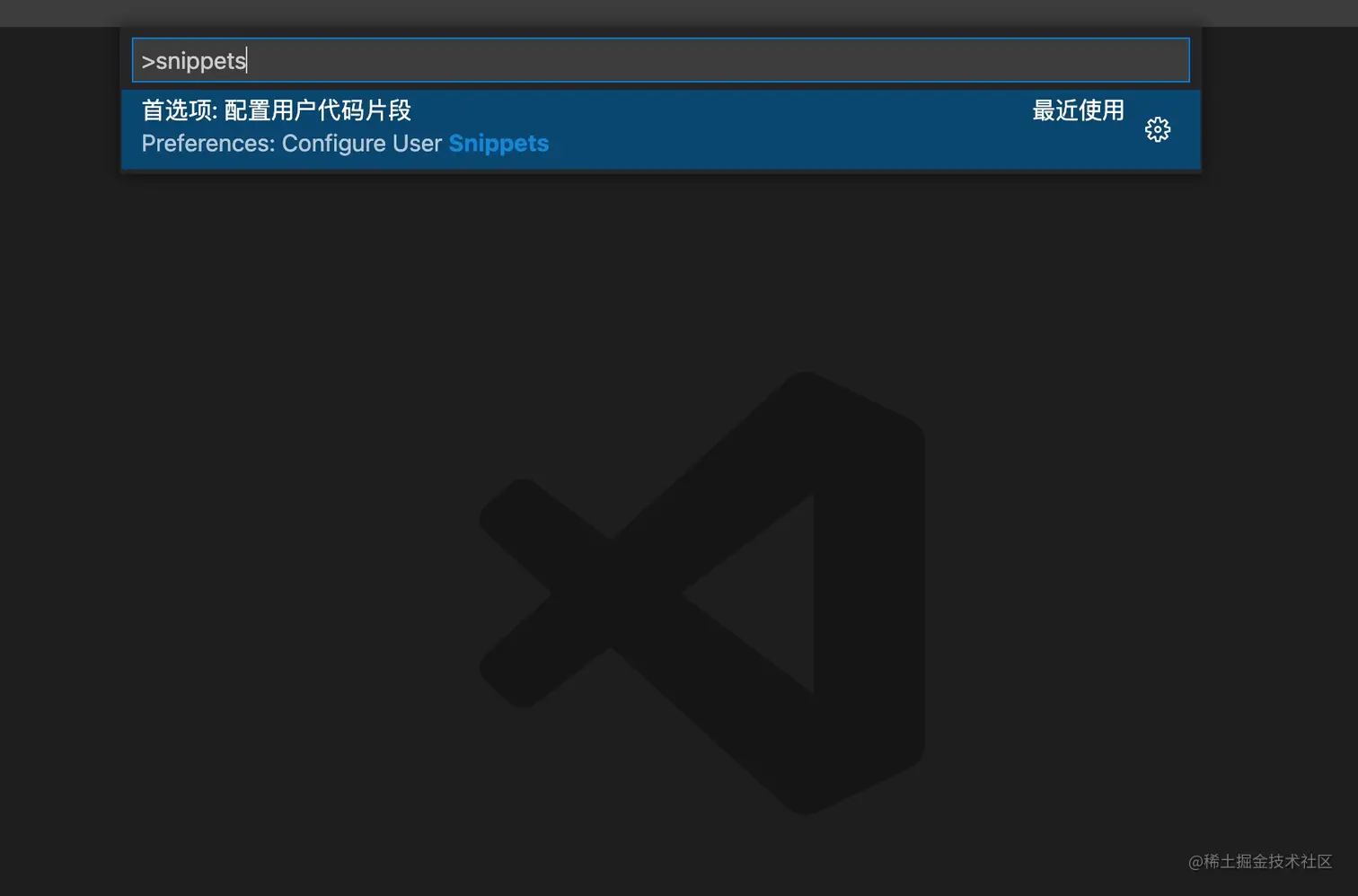Open keybinding gear icon for snippets command
The height and width of the screenshot is (896, 1358).
pyautogui.click(x=1158, y=129)
